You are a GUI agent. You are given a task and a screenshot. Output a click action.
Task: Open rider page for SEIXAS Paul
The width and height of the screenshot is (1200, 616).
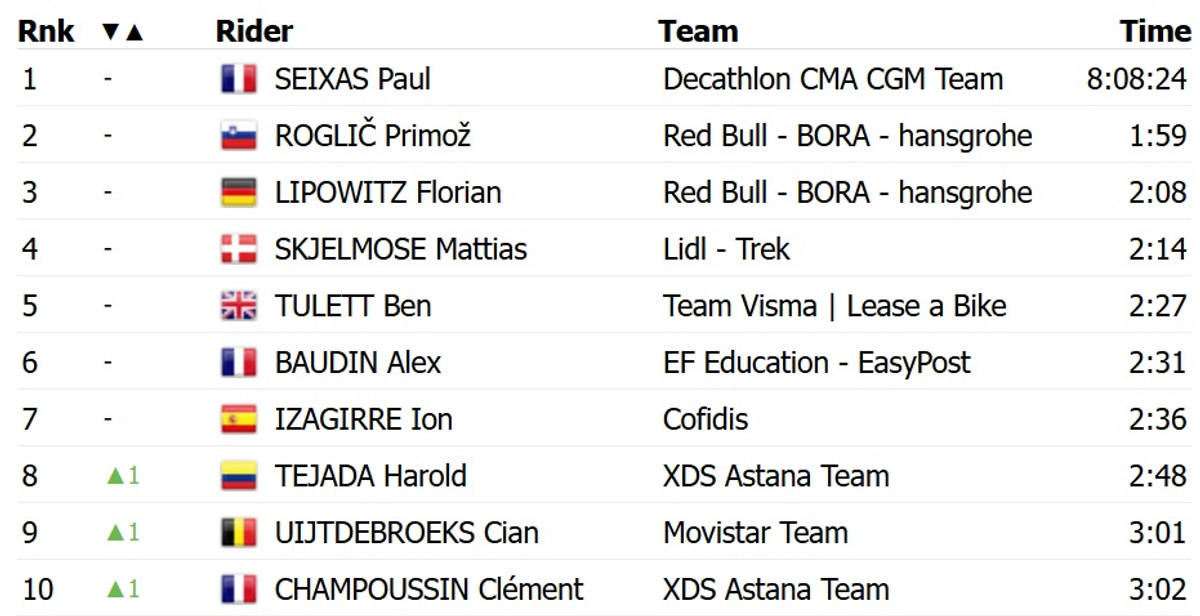pyautogui.click(x=352, y=79)
